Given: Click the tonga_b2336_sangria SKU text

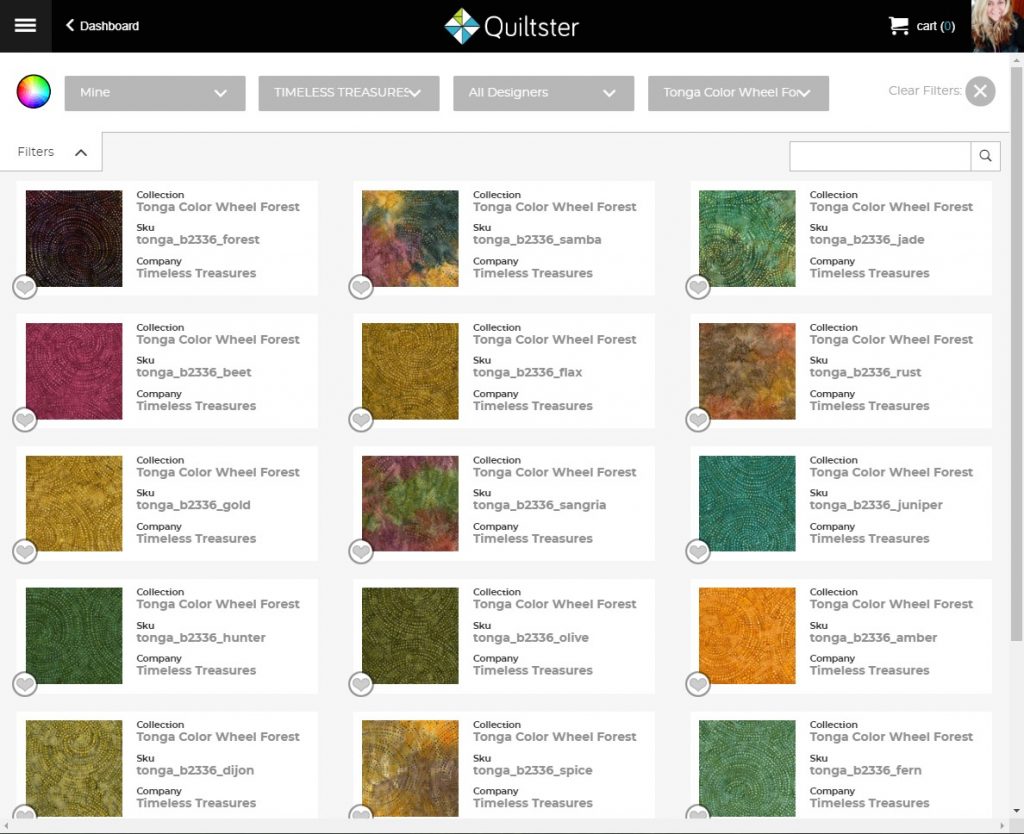Looking at the screenshot, I should pyautogui.click(x=539, y=505).
